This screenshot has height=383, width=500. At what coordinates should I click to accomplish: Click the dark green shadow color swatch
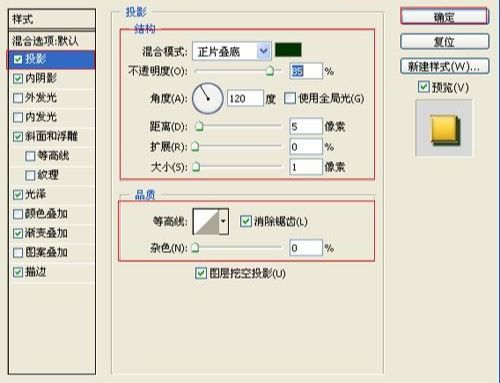[288, 50]
